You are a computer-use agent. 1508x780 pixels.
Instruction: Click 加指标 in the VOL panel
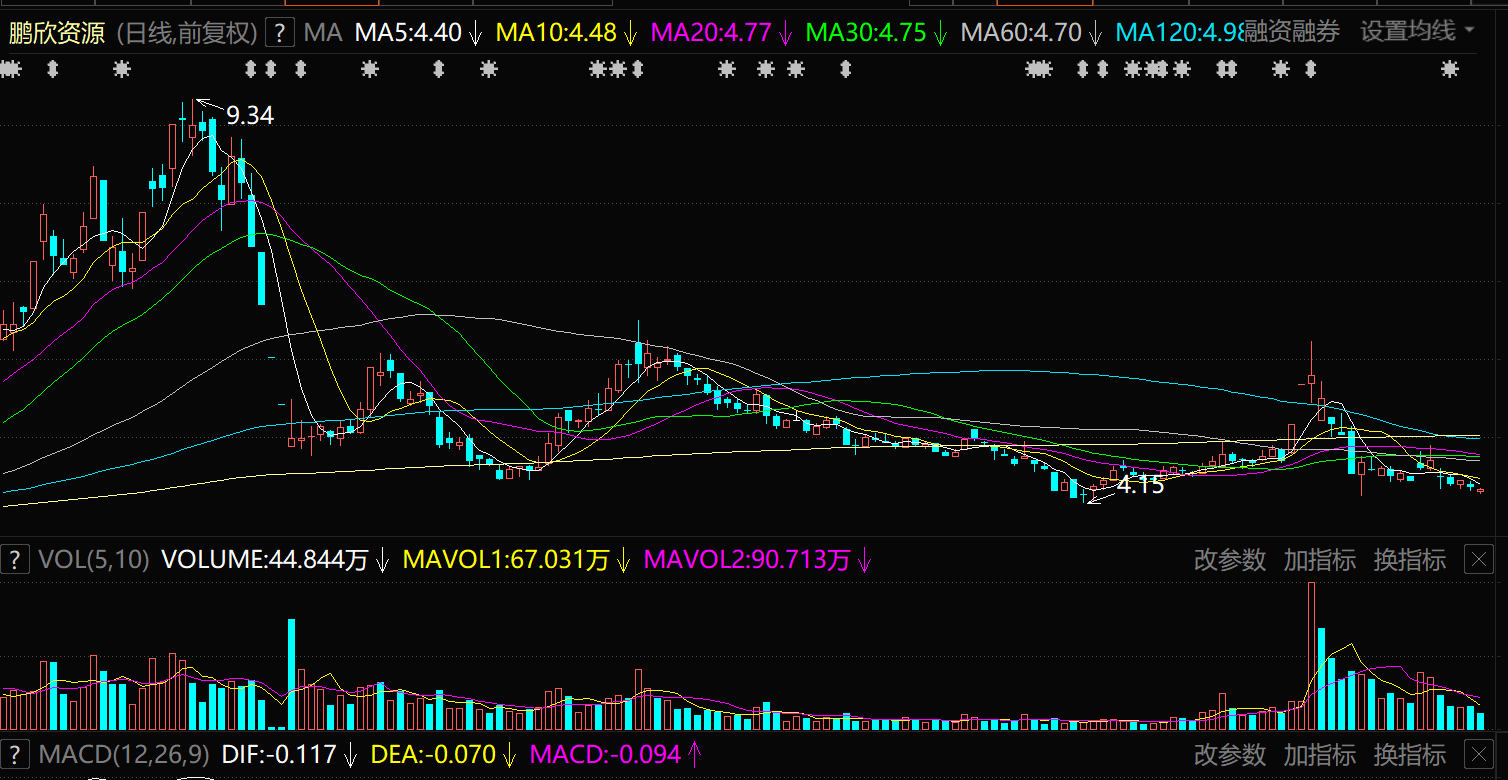1319,560
